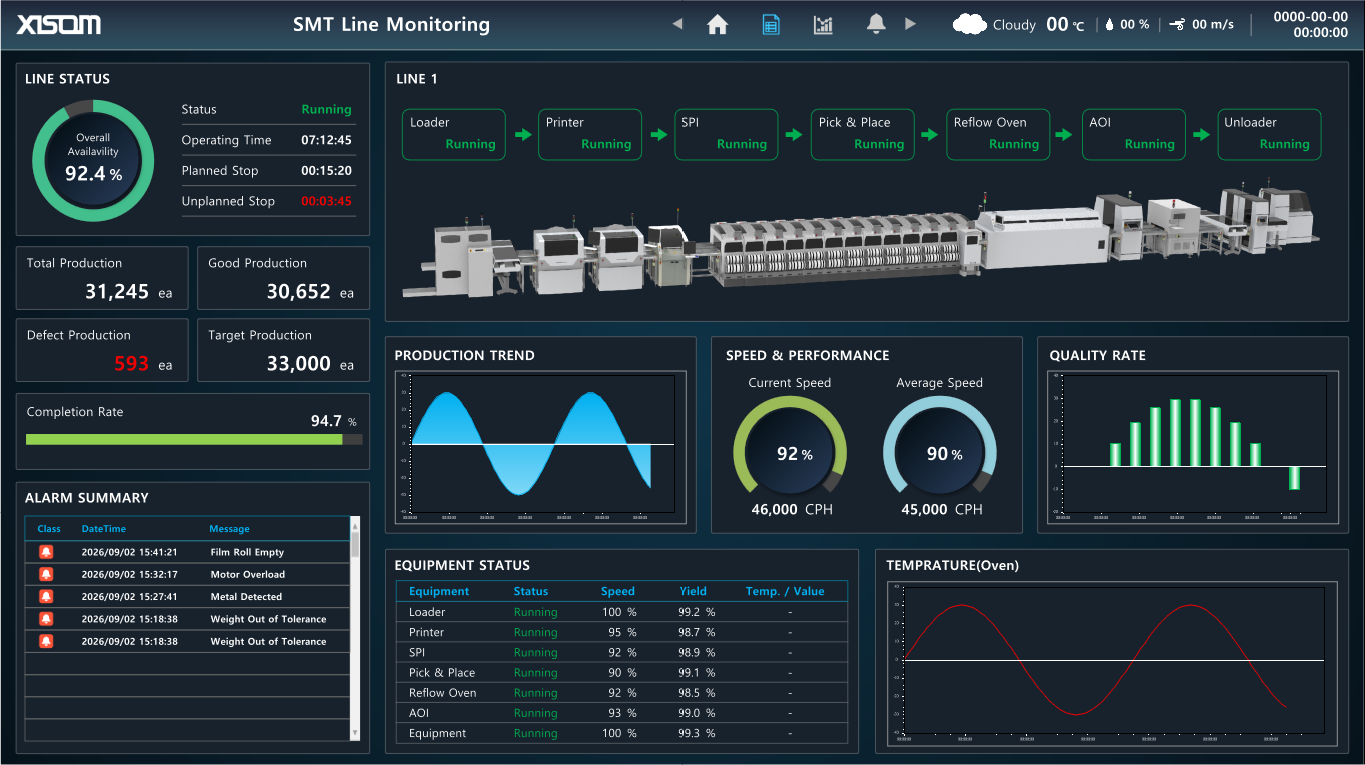Select the Loader station box

(454, 134)
